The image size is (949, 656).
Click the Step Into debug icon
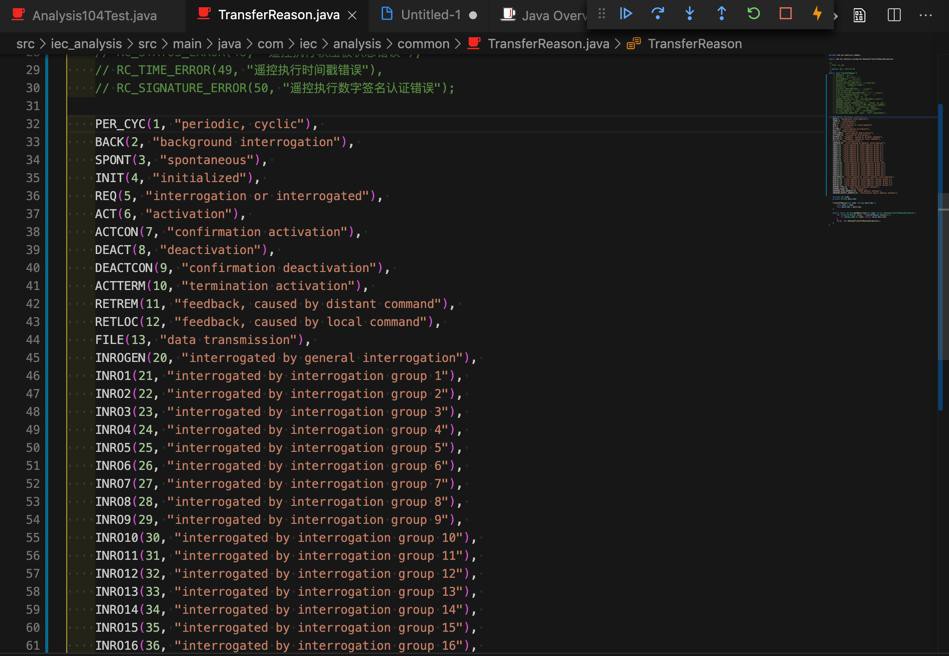[x=689, y=13]
